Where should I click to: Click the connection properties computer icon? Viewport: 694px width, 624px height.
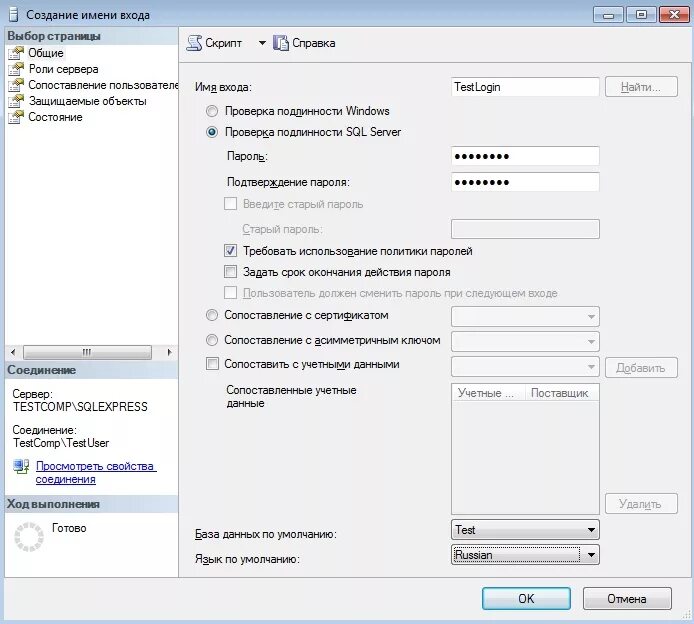(x=21, y=466)
